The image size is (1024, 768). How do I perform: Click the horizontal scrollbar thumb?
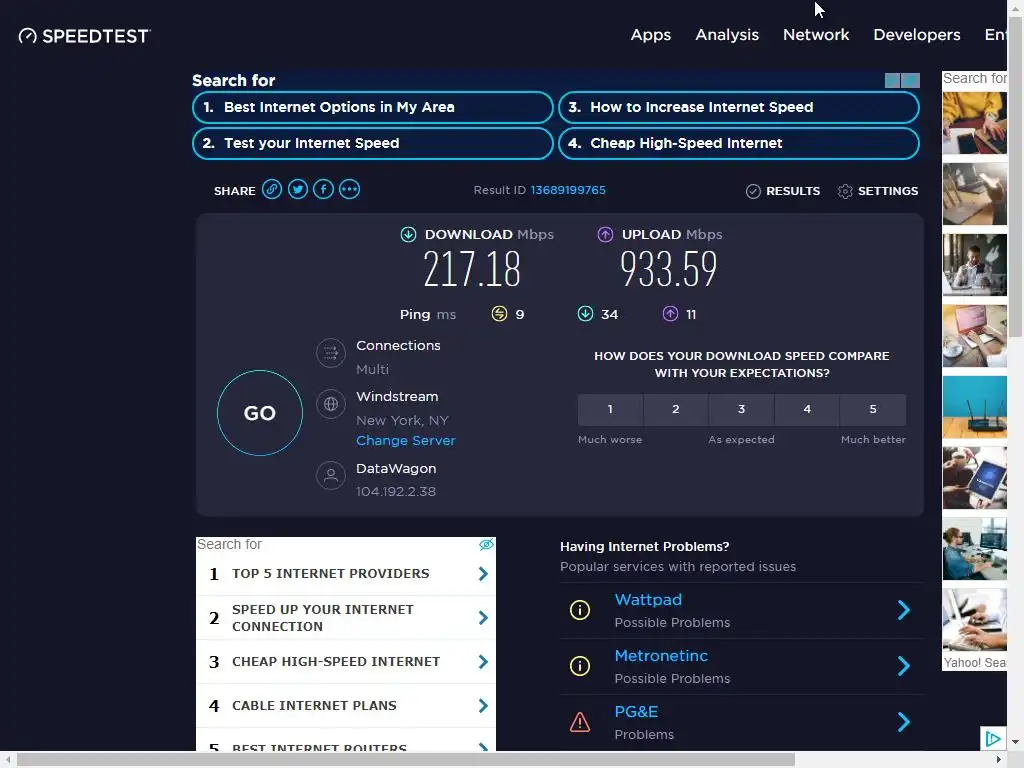point(406,760)
